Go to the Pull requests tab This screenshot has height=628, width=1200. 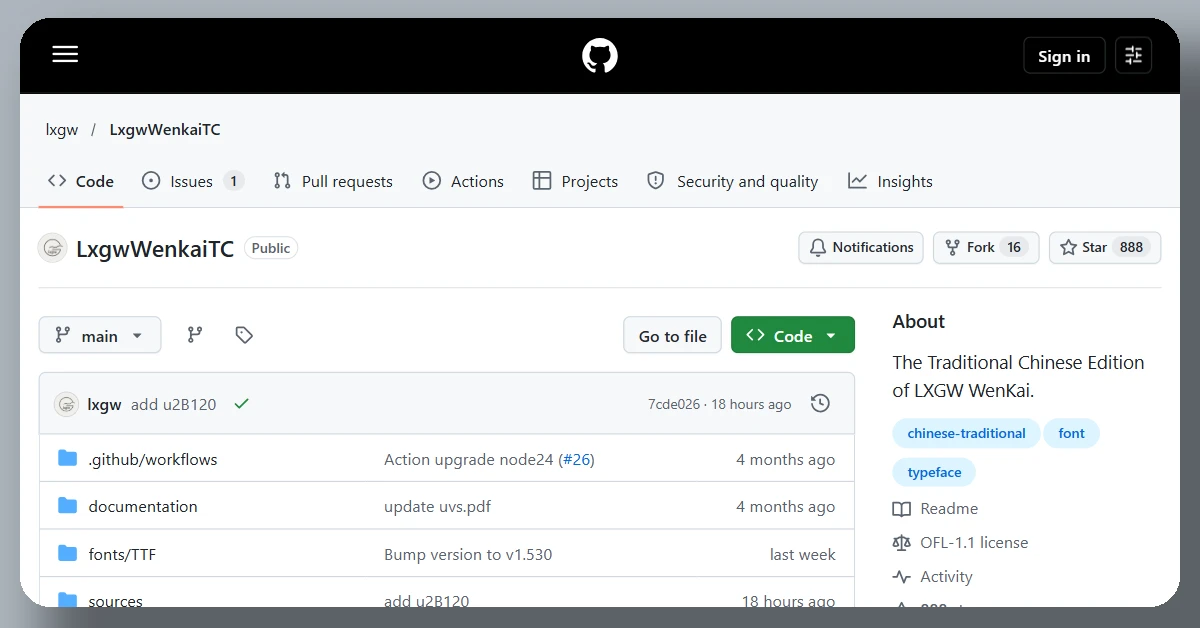tap(333, 181)
